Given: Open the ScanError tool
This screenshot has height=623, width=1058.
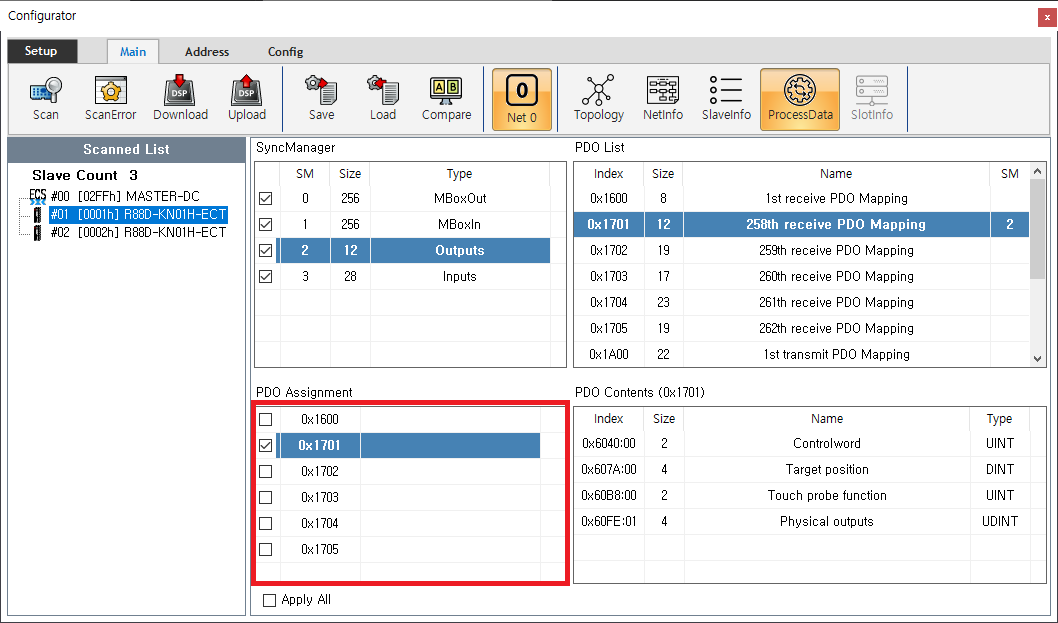Looking at the screenshot, I should click(x=110, y=98).
